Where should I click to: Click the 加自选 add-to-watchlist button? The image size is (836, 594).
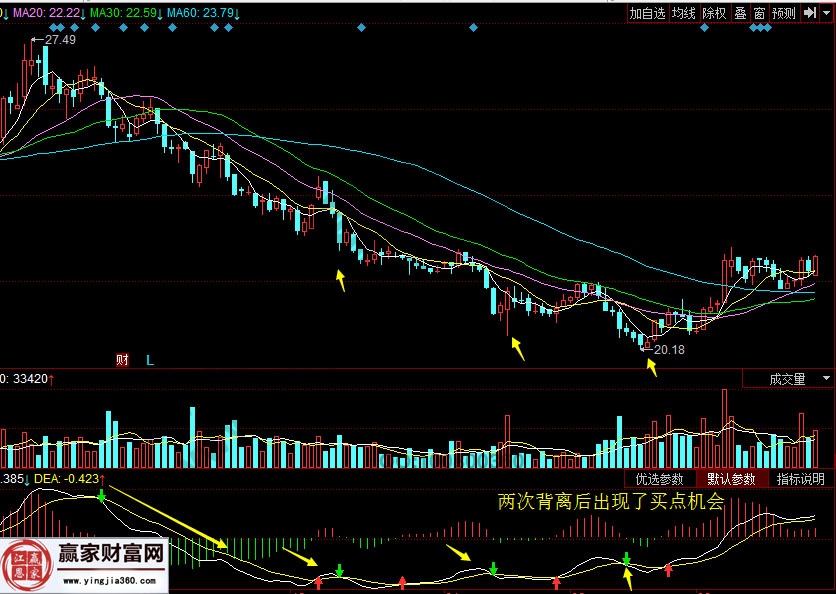[x=647, y=13]
